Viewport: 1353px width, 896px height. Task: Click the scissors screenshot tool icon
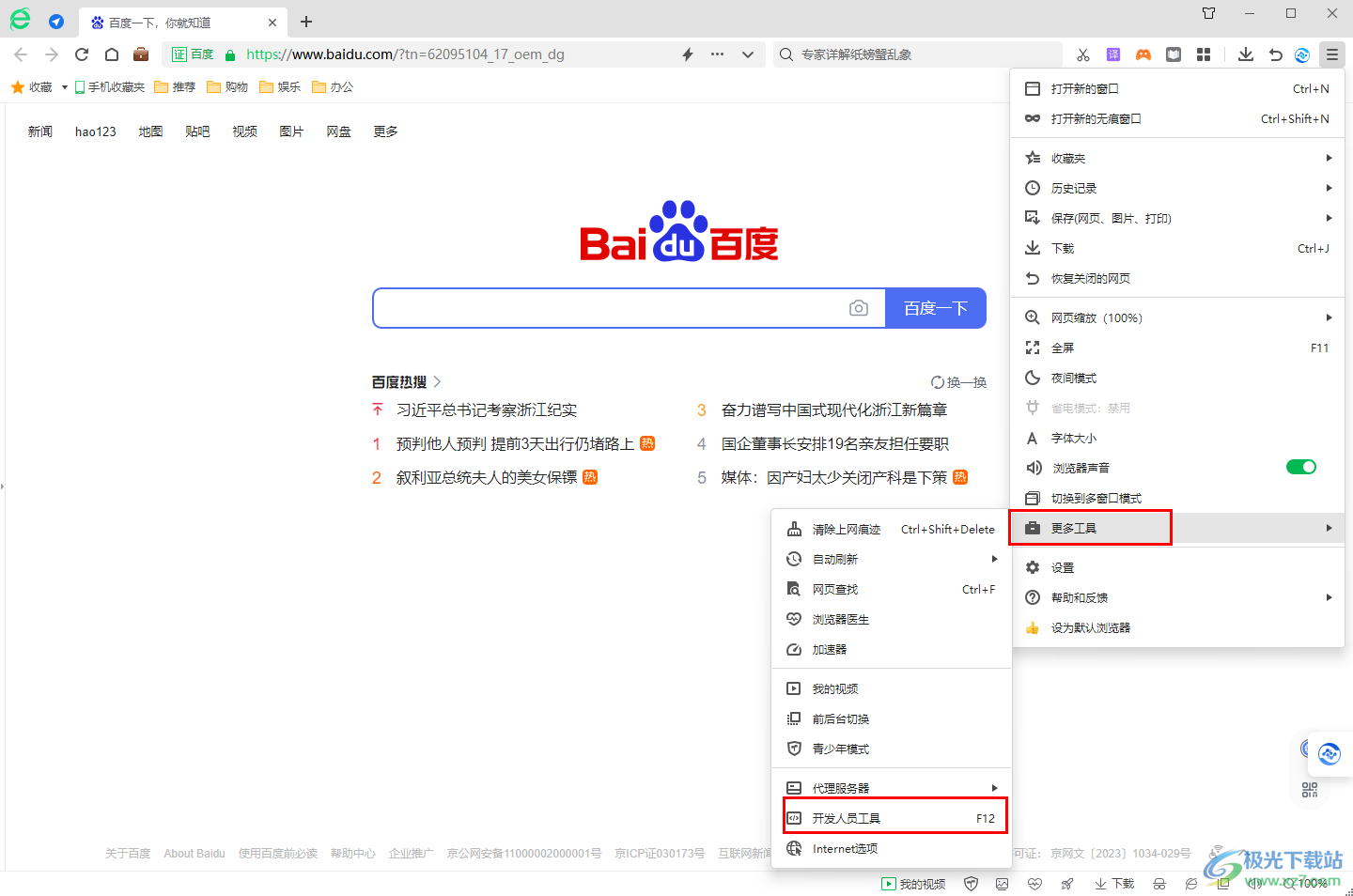(x=1083, y=54)
